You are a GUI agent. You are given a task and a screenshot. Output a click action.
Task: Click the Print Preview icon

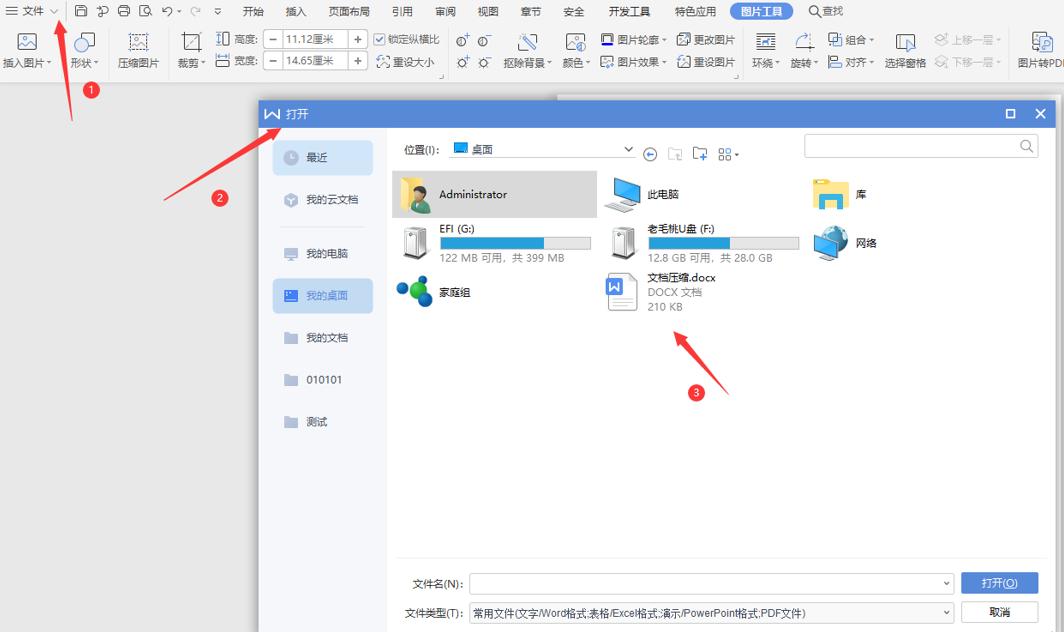(x=145, y=11)
